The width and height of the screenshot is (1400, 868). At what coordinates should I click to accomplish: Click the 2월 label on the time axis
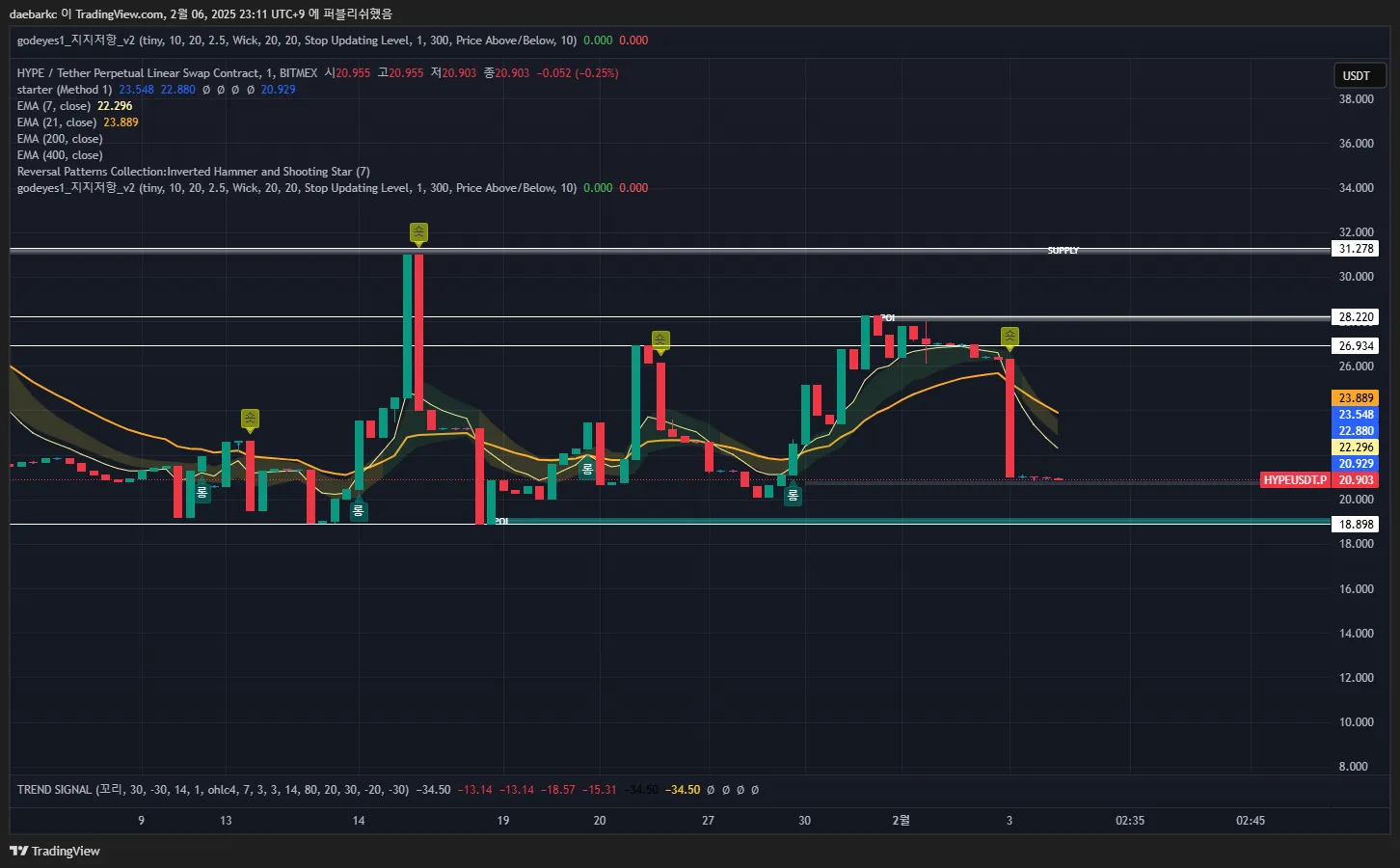901,821
